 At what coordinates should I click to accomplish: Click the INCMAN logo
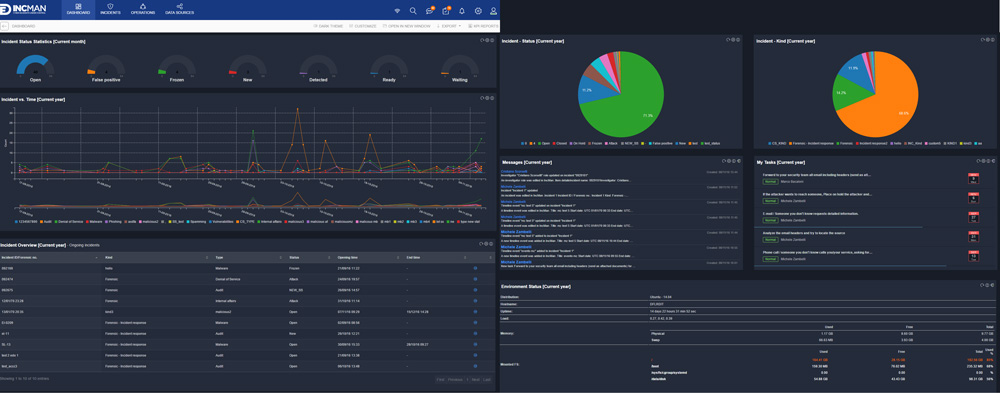tap(24, 10)
